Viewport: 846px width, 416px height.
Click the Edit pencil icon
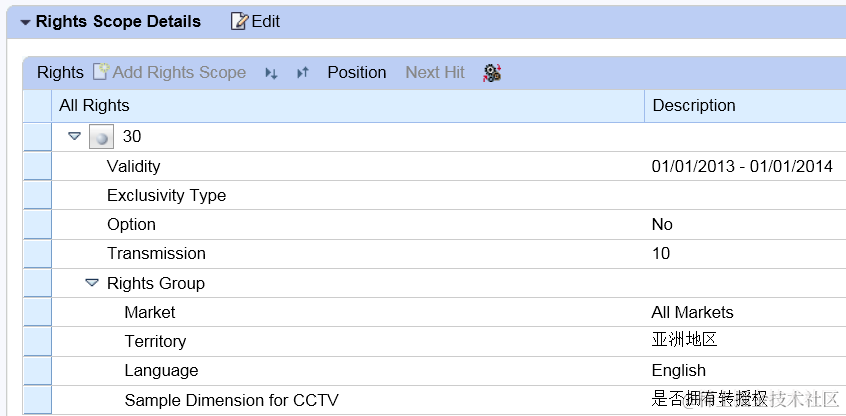point(239,21)
